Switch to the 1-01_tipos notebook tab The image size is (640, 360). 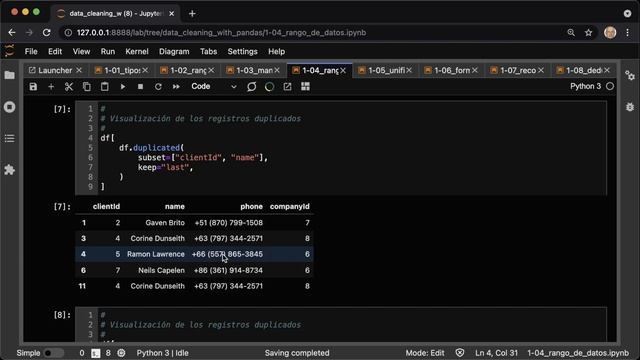tap(122, 70)
